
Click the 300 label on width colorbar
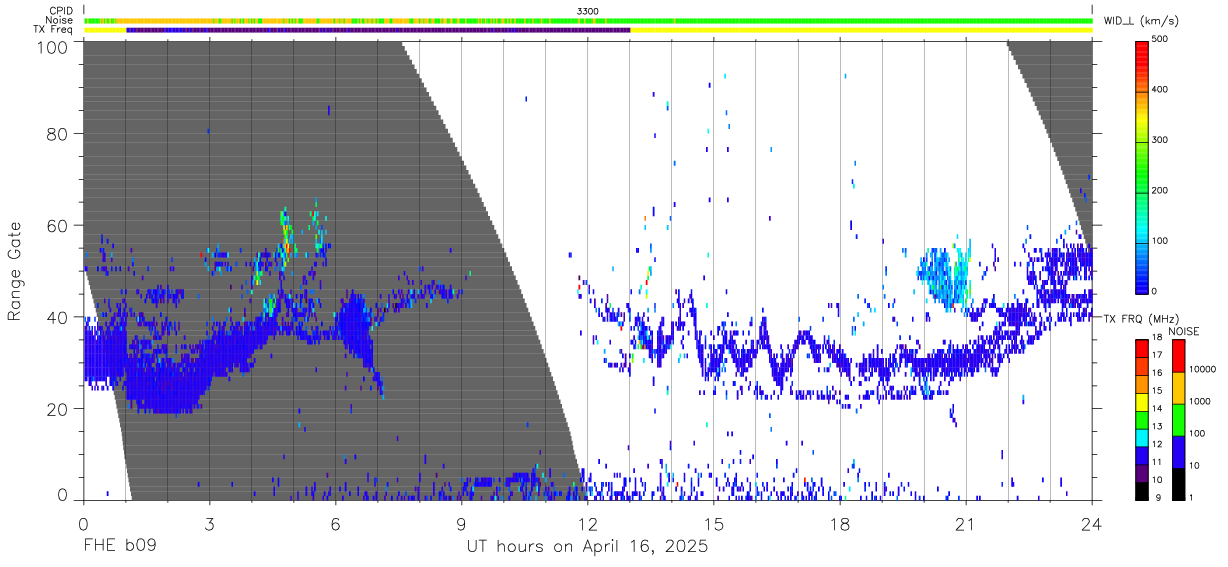pyautogui.click(x=1161, y=140)
